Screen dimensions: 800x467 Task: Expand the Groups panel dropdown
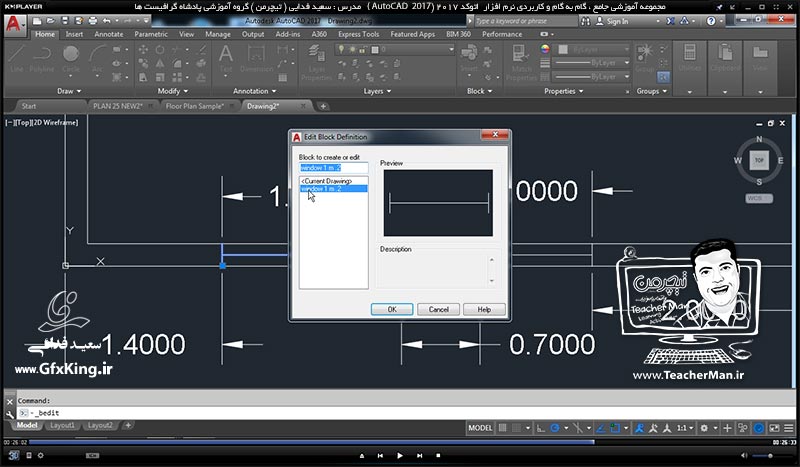pyautogui.click(x=652, y=91)
